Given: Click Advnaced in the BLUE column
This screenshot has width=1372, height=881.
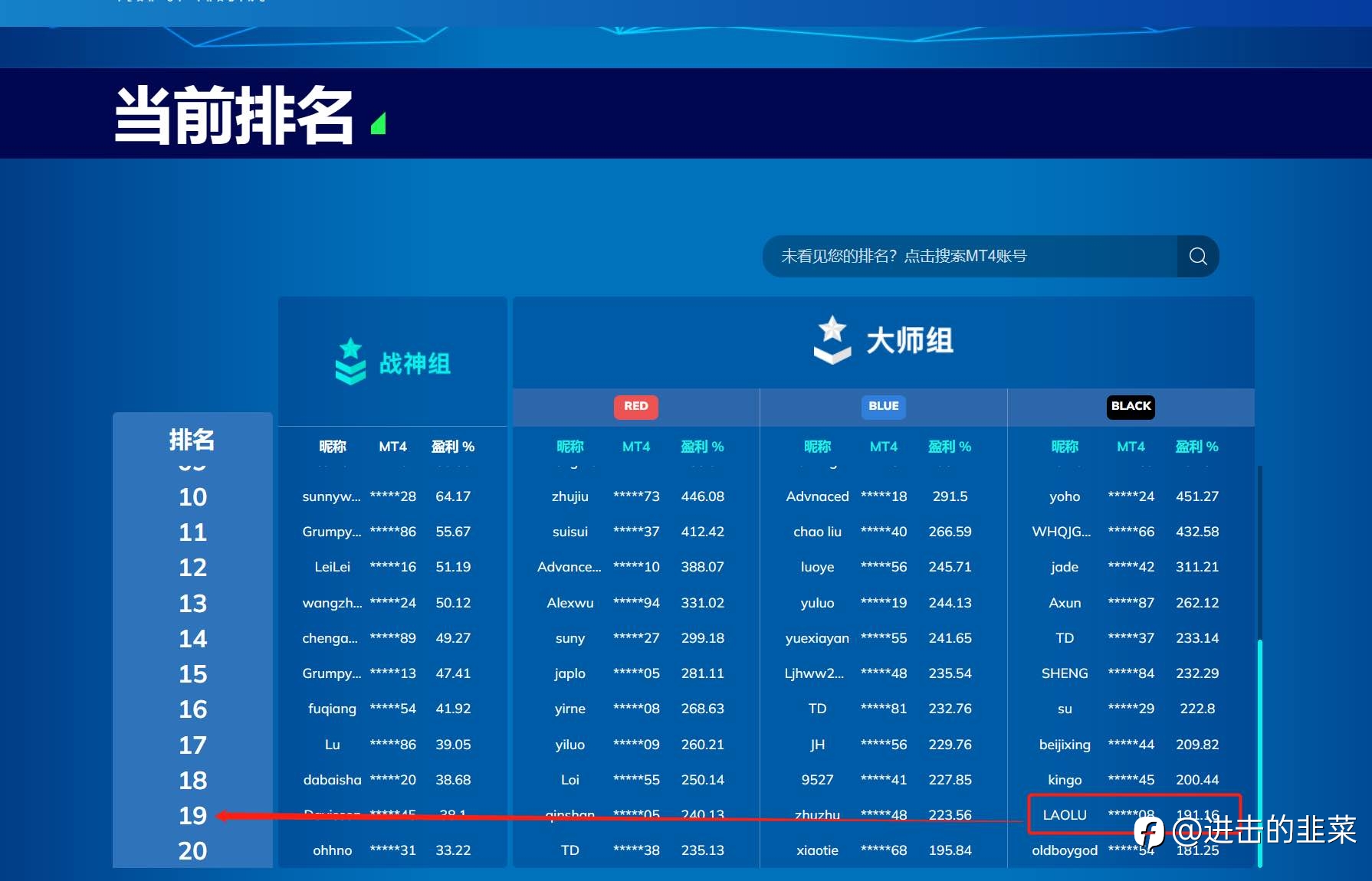Looking at the screenshot, I should click(818, 496).
